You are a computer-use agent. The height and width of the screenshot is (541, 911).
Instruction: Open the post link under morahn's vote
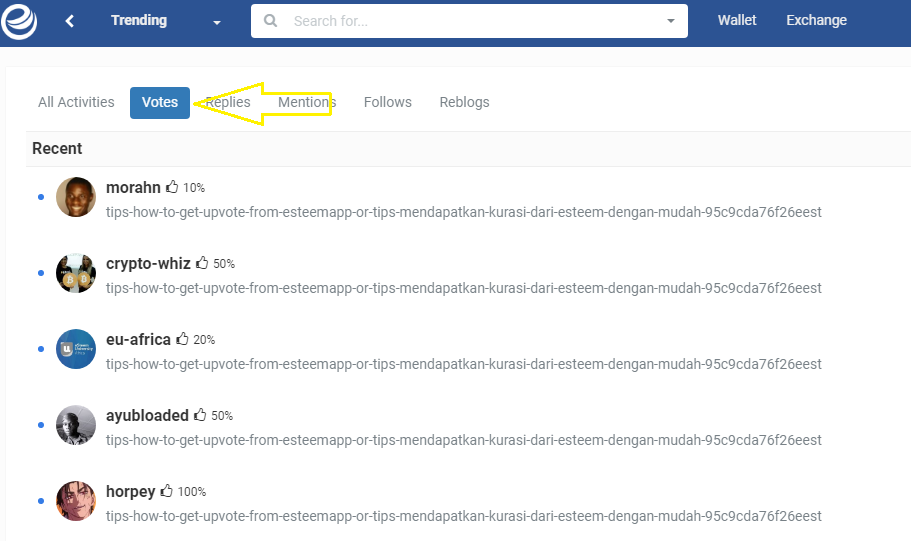(464, 212)
